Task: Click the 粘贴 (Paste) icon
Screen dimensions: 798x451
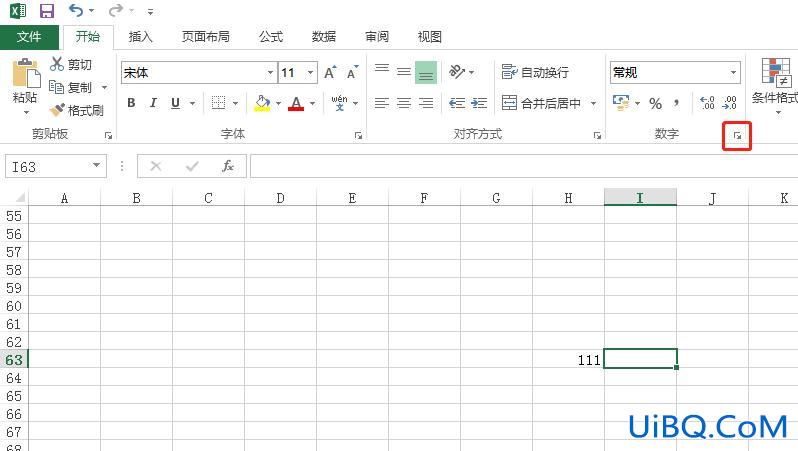Action: point(25,73)
